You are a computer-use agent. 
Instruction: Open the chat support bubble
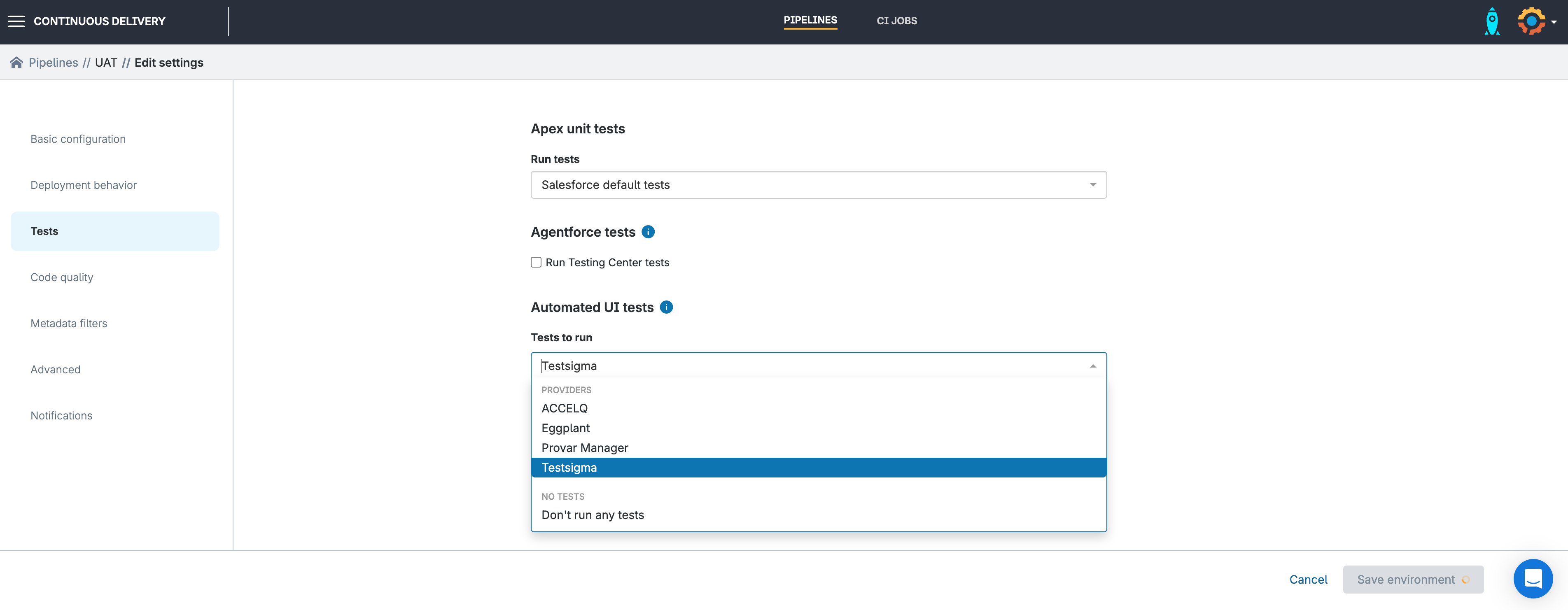click(x=1533, y=578)
